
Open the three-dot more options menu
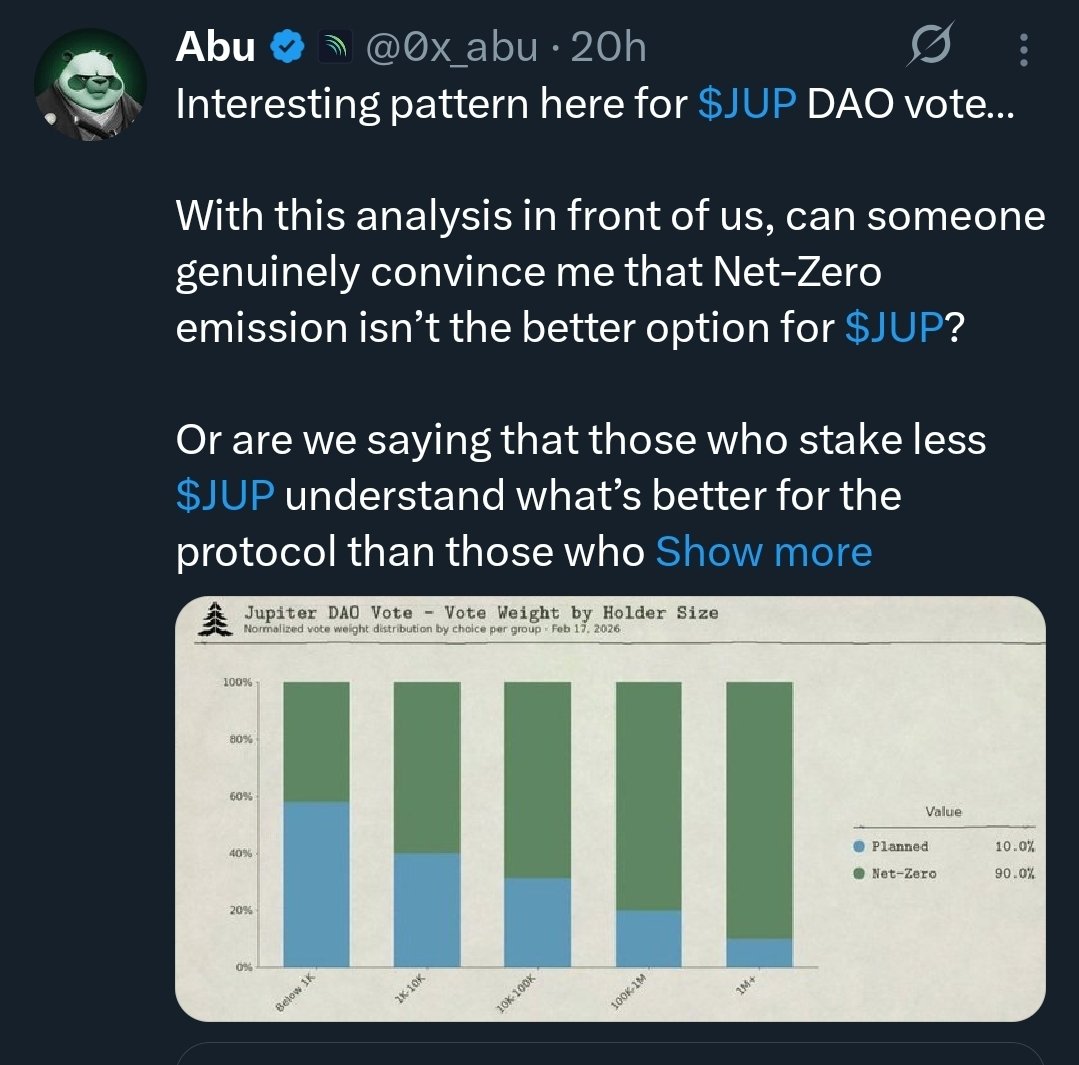(x=1023, y=47)
